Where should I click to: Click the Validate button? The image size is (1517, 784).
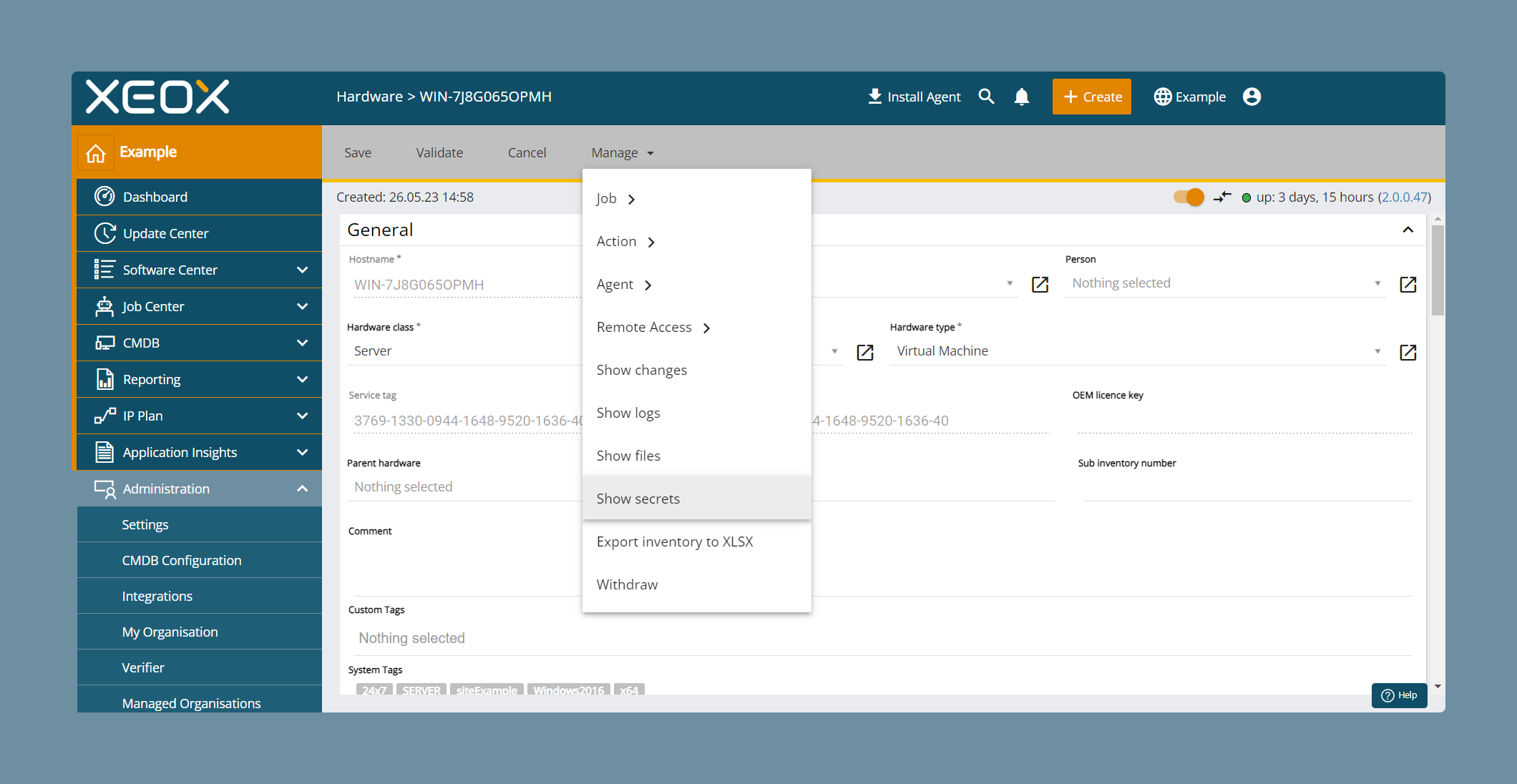click(439, 152)
